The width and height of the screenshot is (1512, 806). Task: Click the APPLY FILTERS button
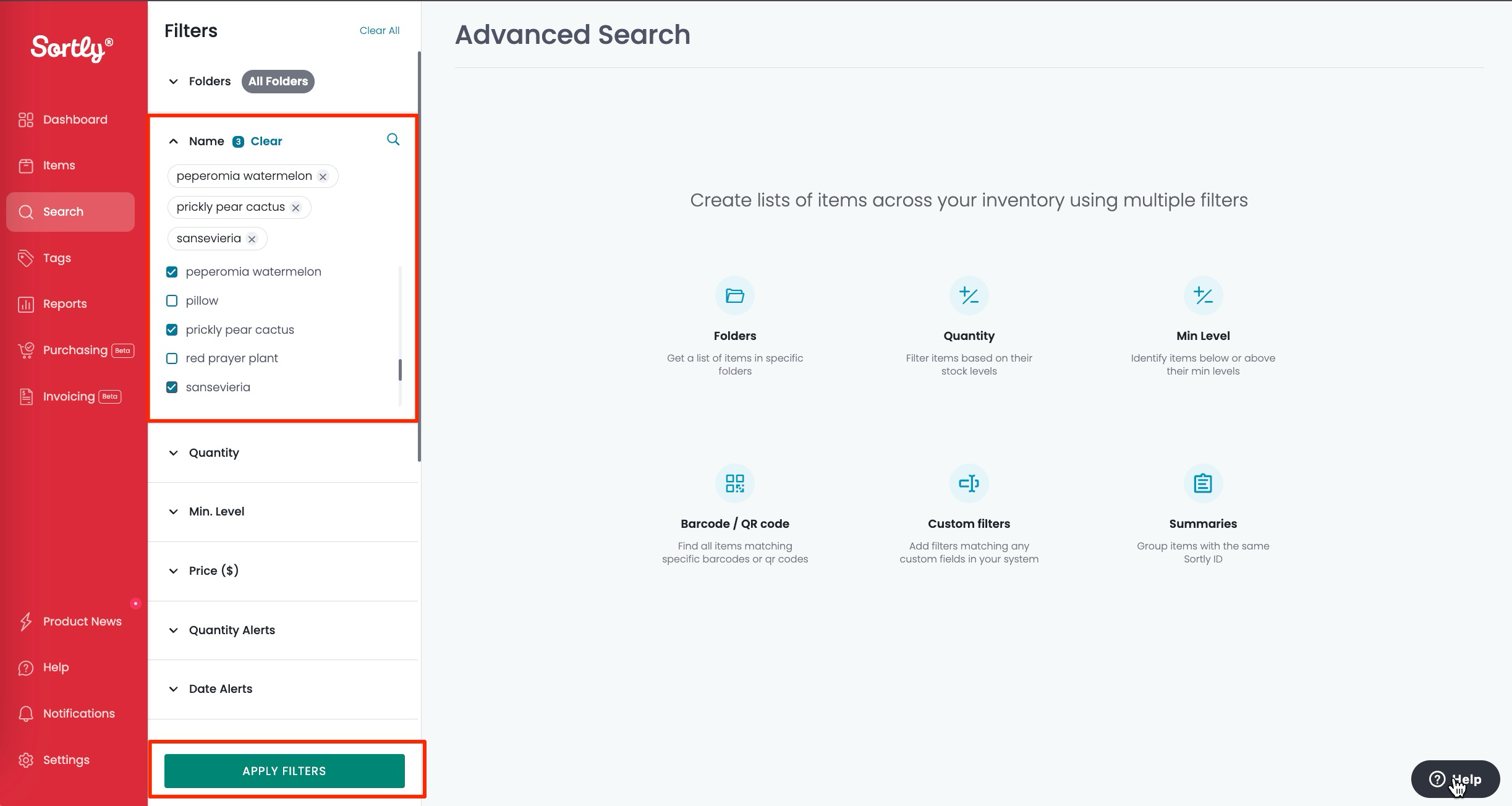pos(284,771)
